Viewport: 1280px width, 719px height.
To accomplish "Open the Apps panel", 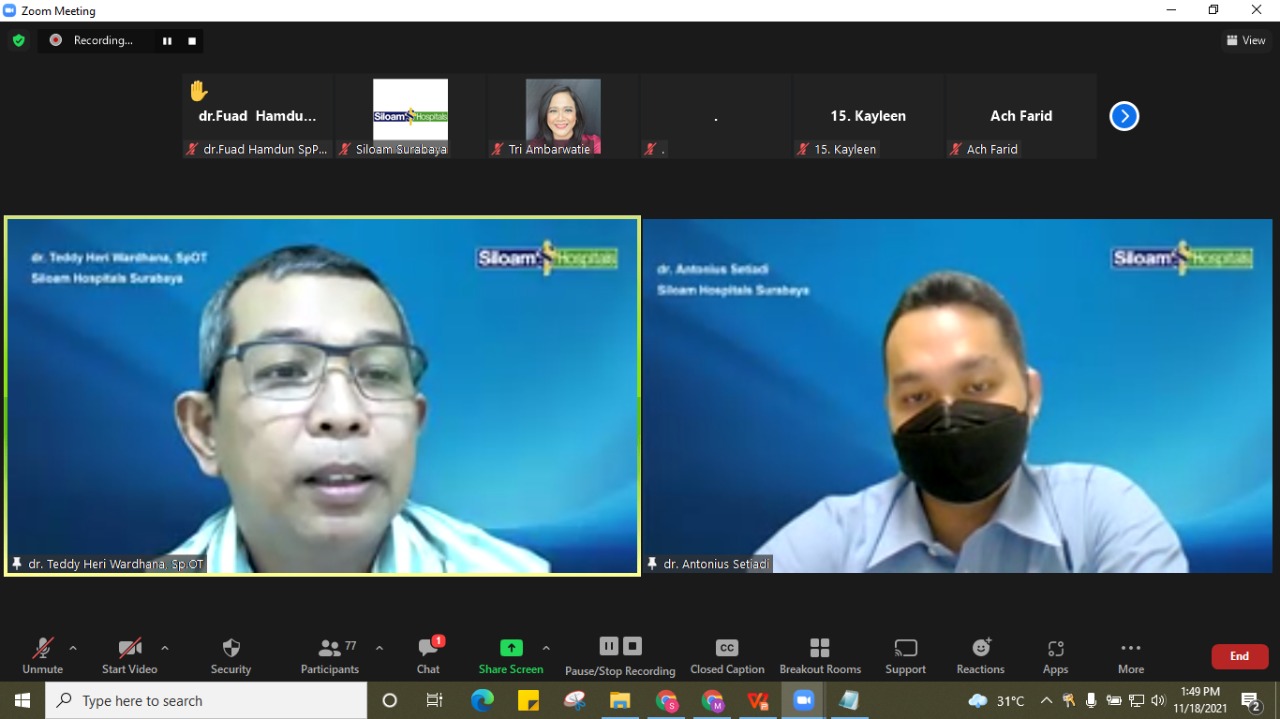I will 1055,655.
